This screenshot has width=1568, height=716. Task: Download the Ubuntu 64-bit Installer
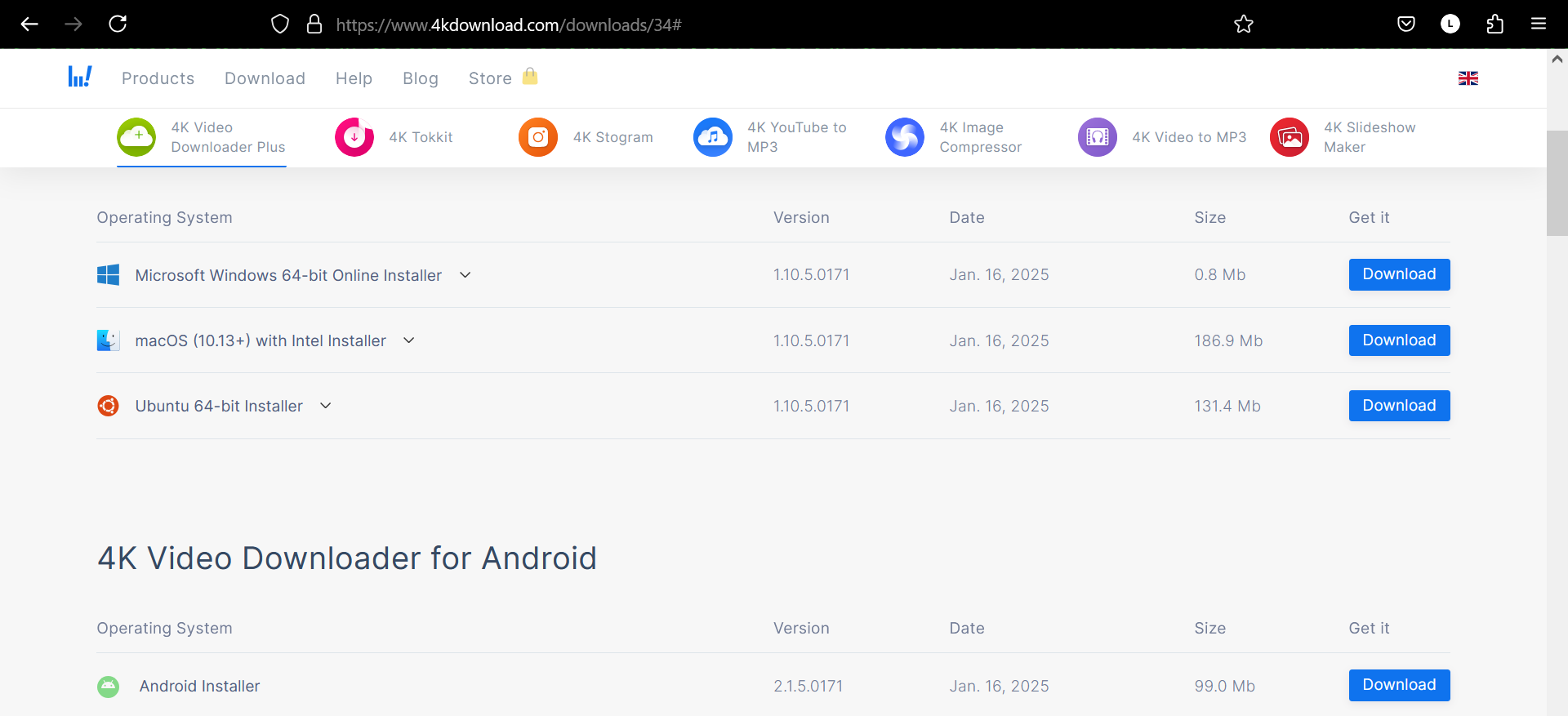point(1399,406)
